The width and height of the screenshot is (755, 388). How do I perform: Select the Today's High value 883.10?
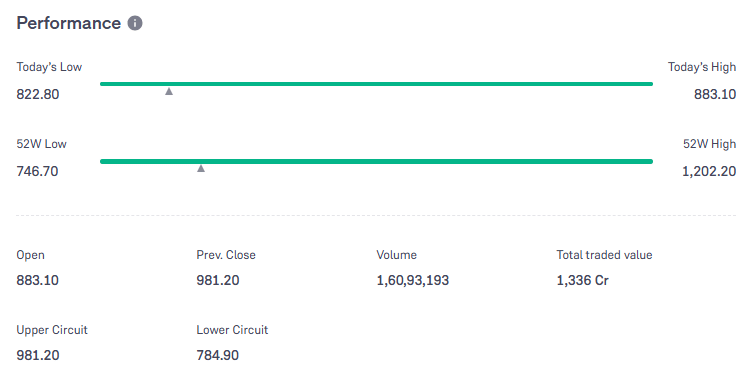pyautogui.click(x=715, y=94)
